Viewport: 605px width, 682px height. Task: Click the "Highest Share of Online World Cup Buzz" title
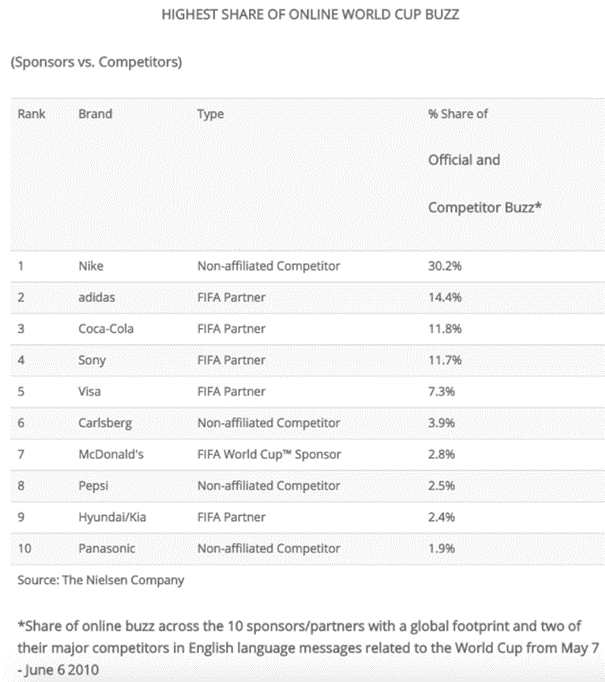point(303,17)
